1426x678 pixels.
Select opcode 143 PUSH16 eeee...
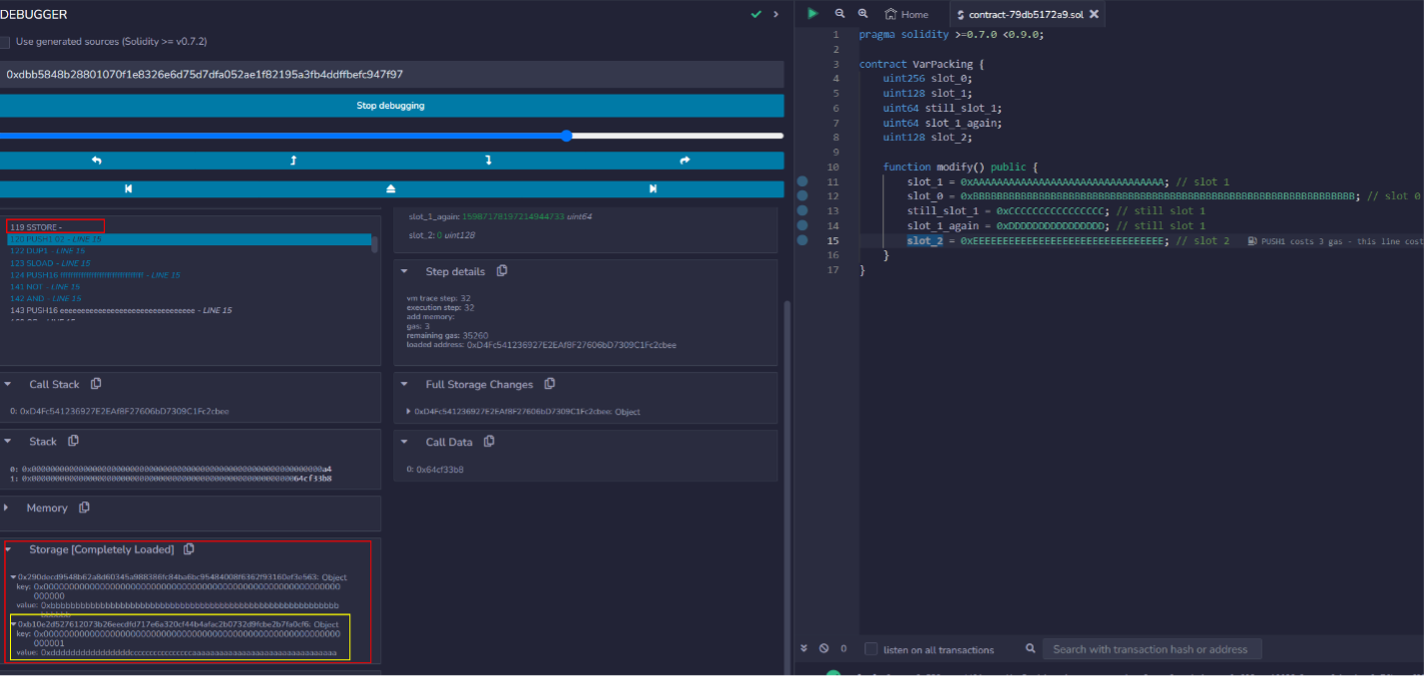[x=121, y=310]
